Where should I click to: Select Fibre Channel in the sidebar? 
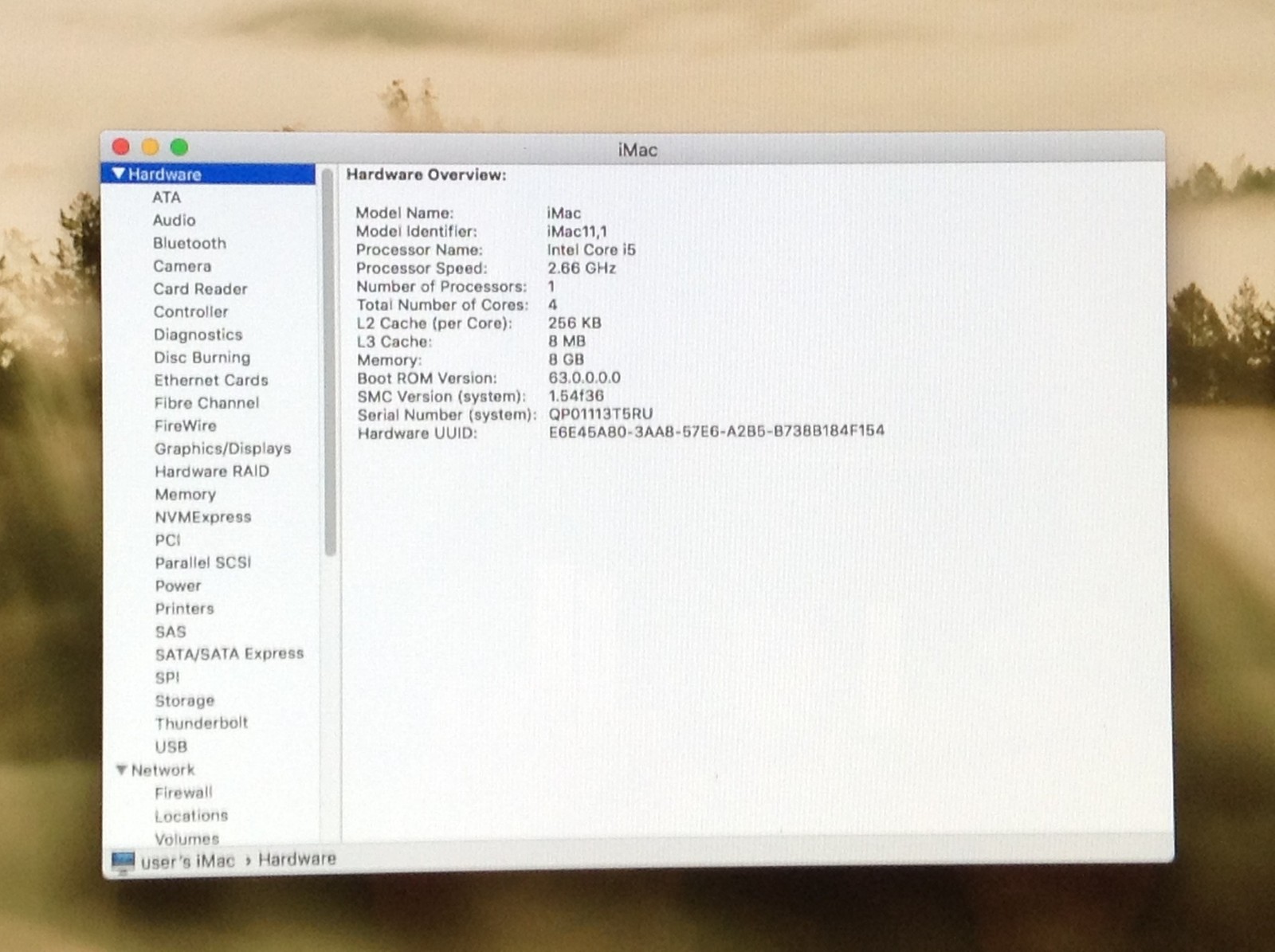[x=207, y=403]
